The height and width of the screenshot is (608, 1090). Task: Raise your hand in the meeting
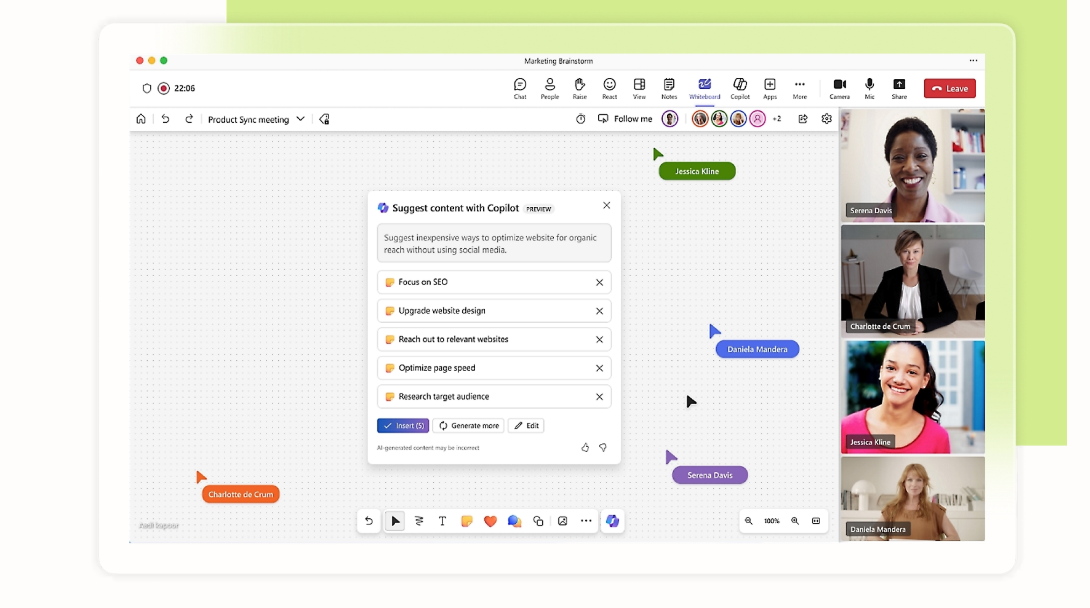[x=579, y=88]
